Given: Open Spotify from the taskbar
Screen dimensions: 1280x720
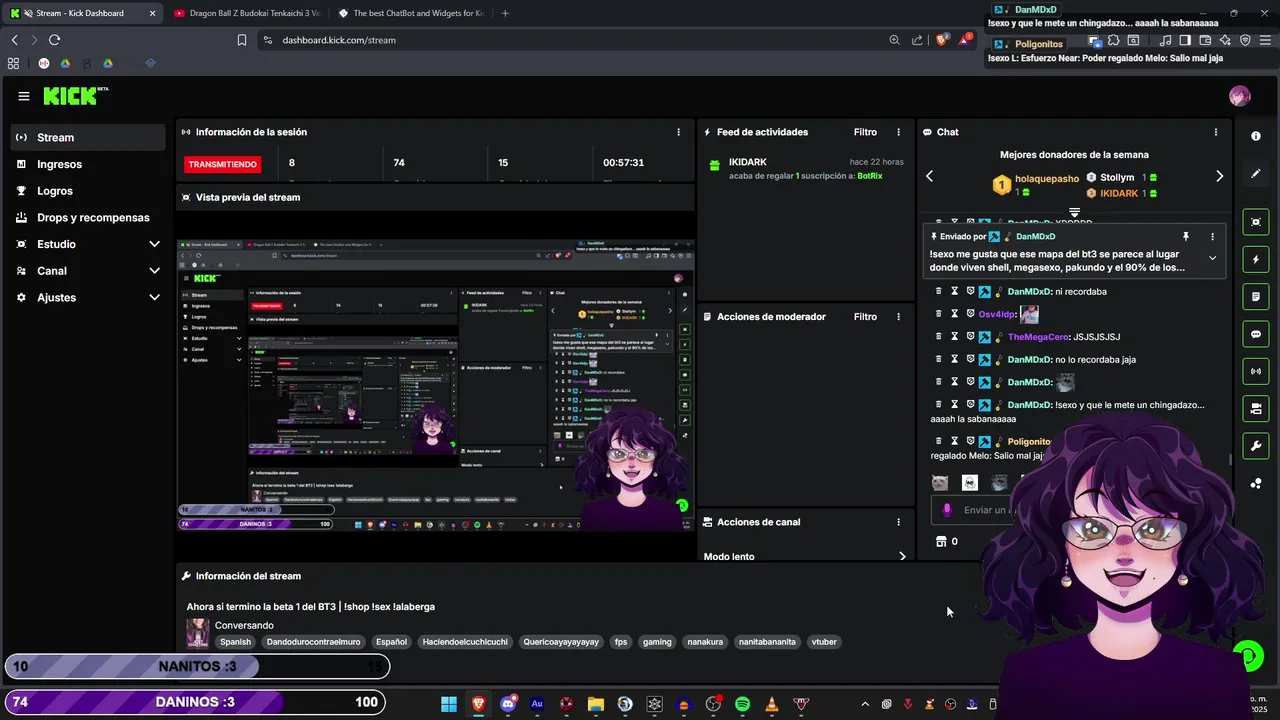Looking at the screenshot, I should click(x=742, y=704).
